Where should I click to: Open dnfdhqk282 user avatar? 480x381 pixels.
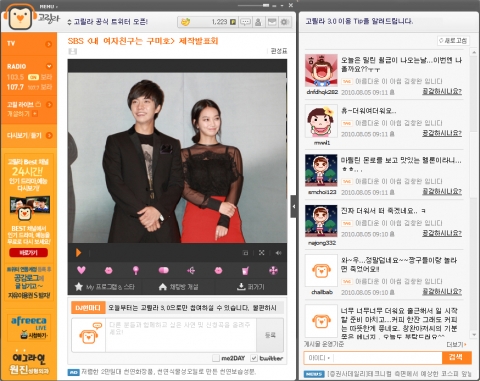tap(321, 70)
